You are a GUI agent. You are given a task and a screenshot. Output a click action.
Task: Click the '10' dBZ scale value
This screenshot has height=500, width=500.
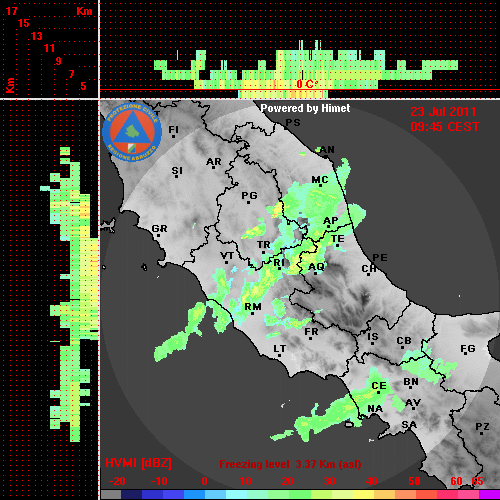coord(246,481)
